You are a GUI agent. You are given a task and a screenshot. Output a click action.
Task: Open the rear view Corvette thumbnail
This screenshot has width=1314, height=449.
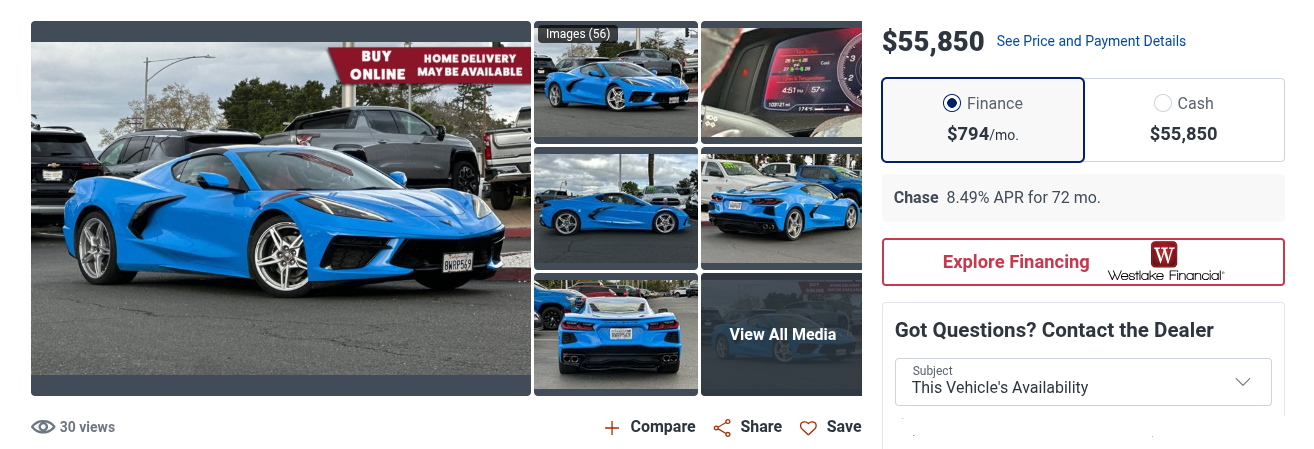(616, 334)
